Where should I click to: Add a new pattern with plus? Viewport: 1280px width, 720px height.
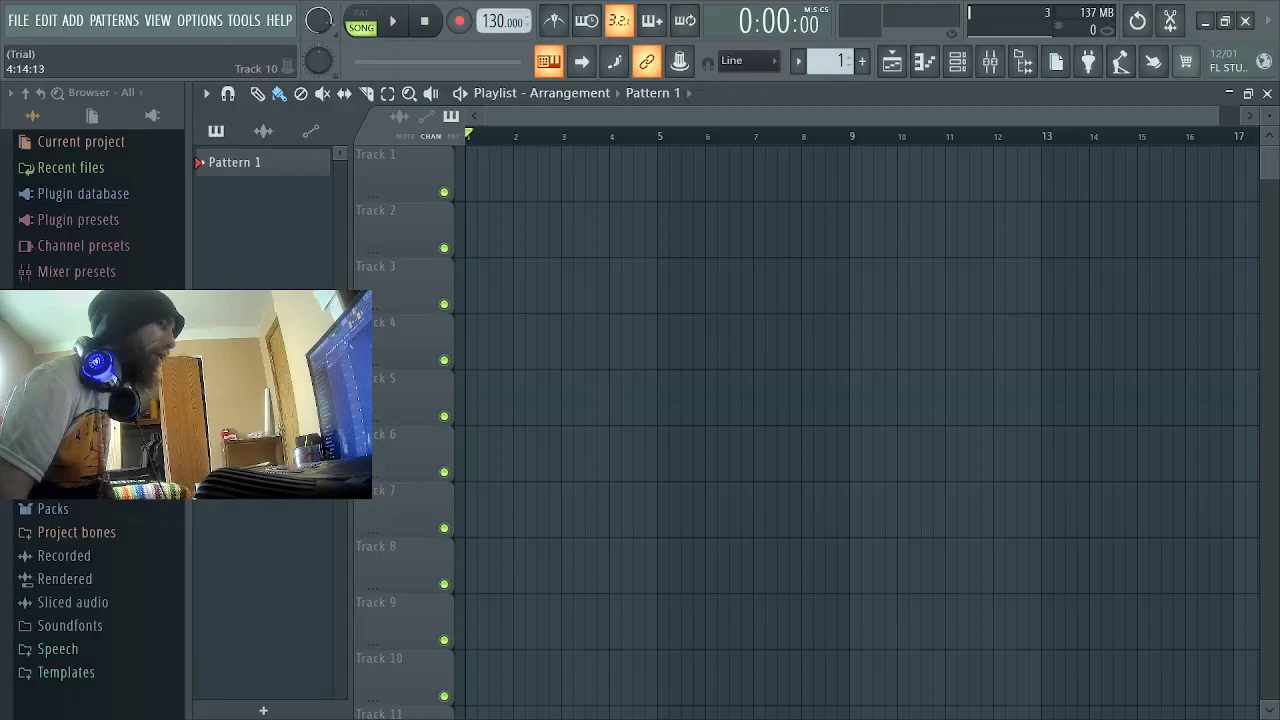point(862,62)
